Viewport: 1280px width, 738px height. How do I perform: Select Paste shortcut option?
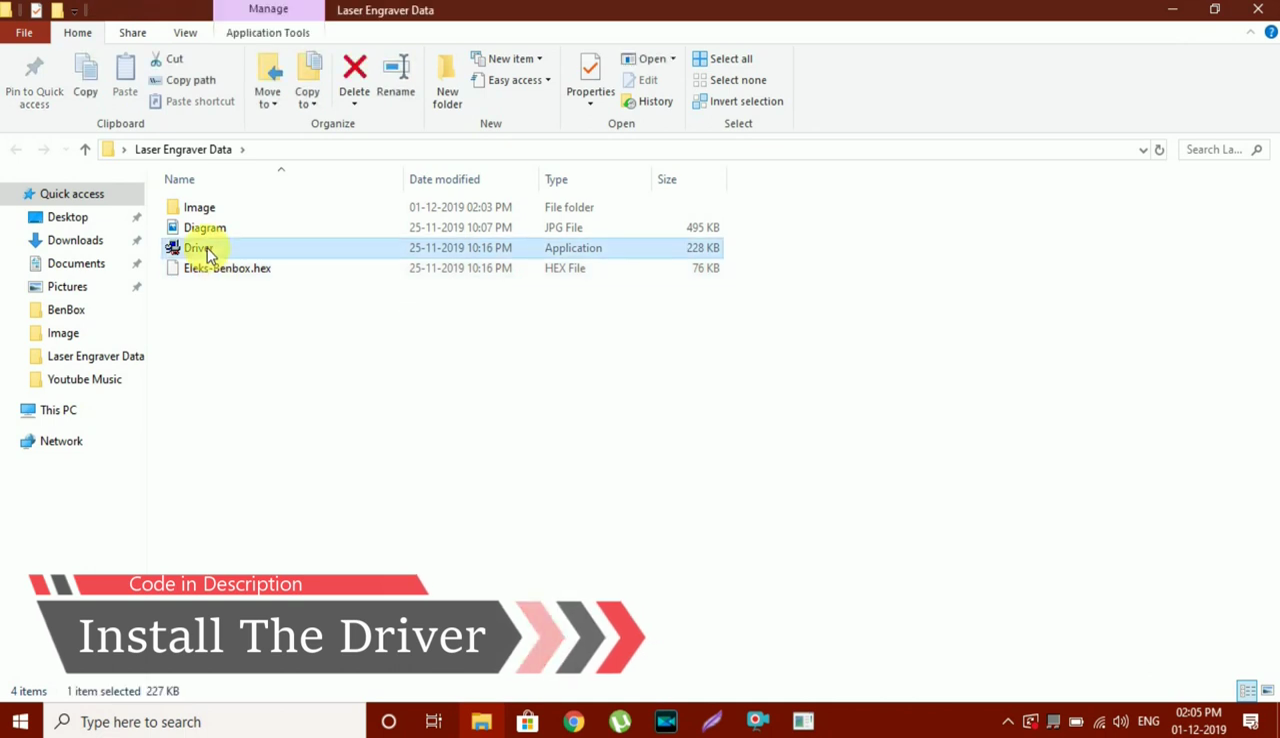(x=192, y=101)
